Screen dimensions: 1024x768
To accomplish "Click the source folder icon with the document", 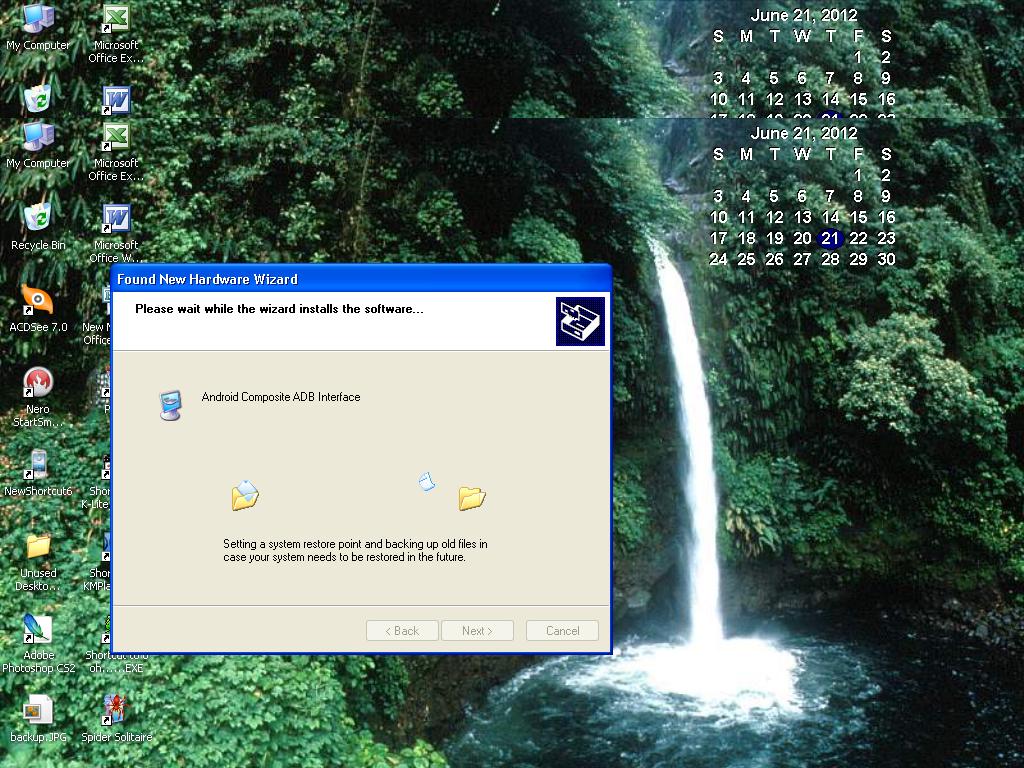I will point(245,495).
